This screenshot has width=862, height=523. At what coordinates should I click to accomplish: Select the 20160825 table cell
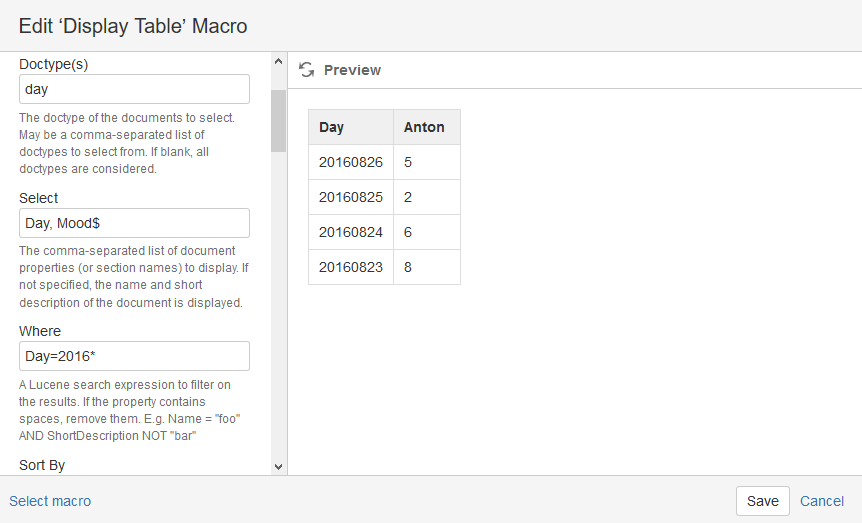pos(350,197)
